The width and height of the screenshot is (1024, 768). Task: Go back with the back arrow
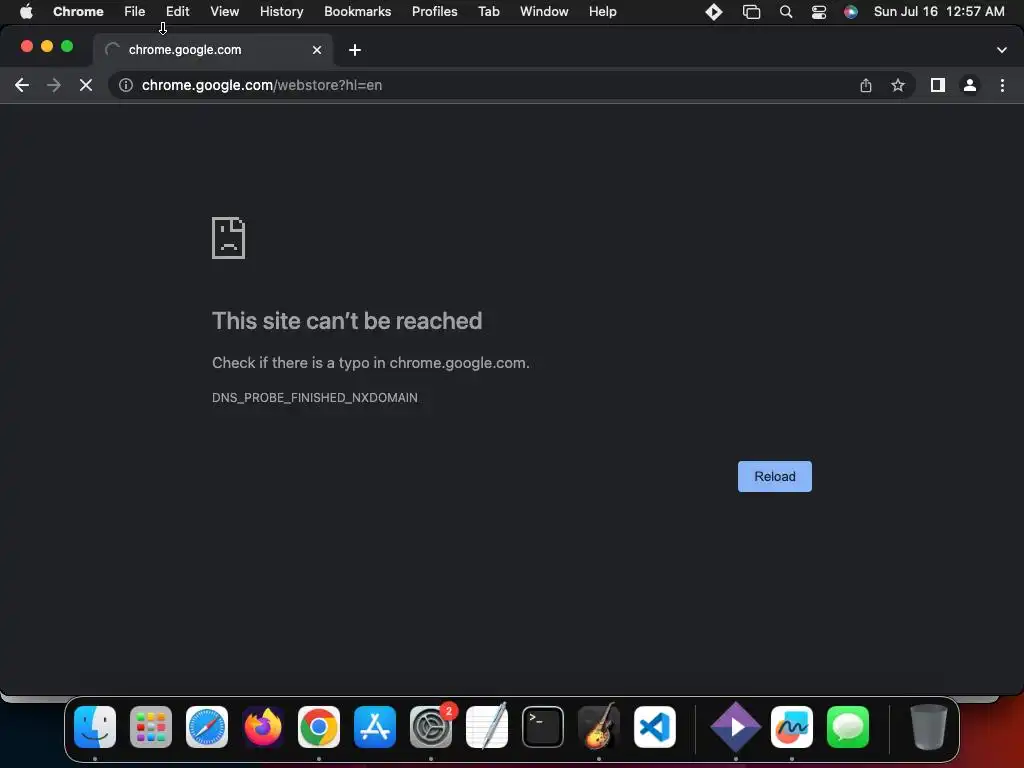tap(22, 85)
